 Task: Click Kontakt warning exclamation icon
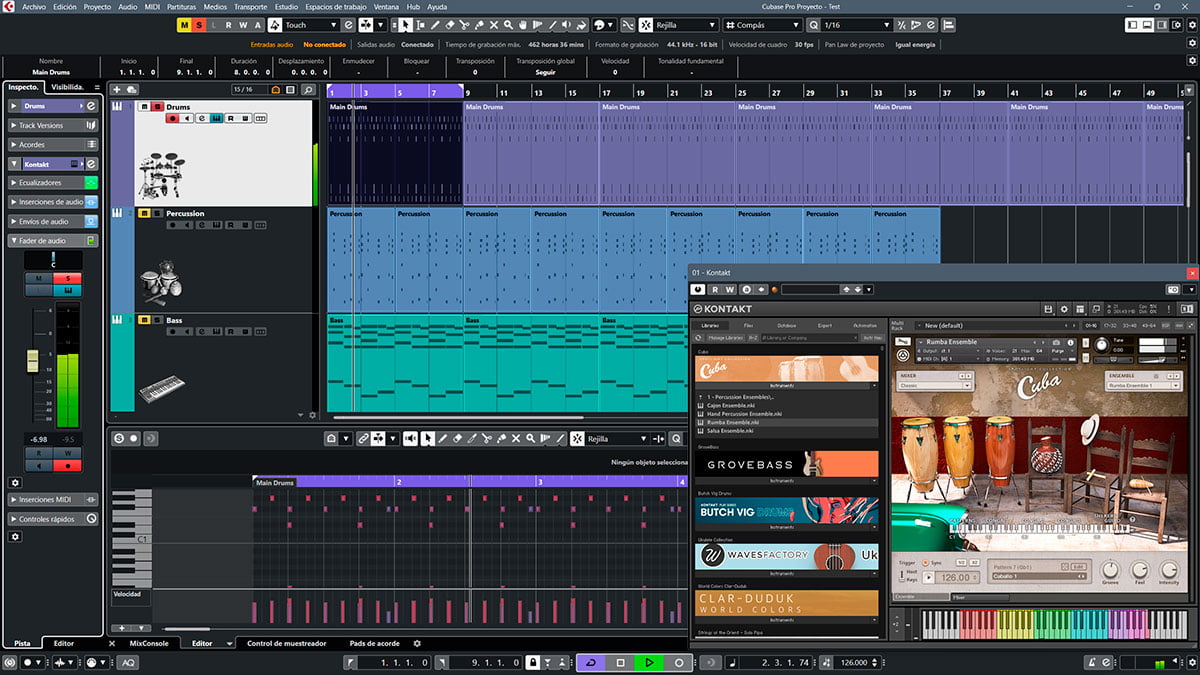tap(1169, 309)
